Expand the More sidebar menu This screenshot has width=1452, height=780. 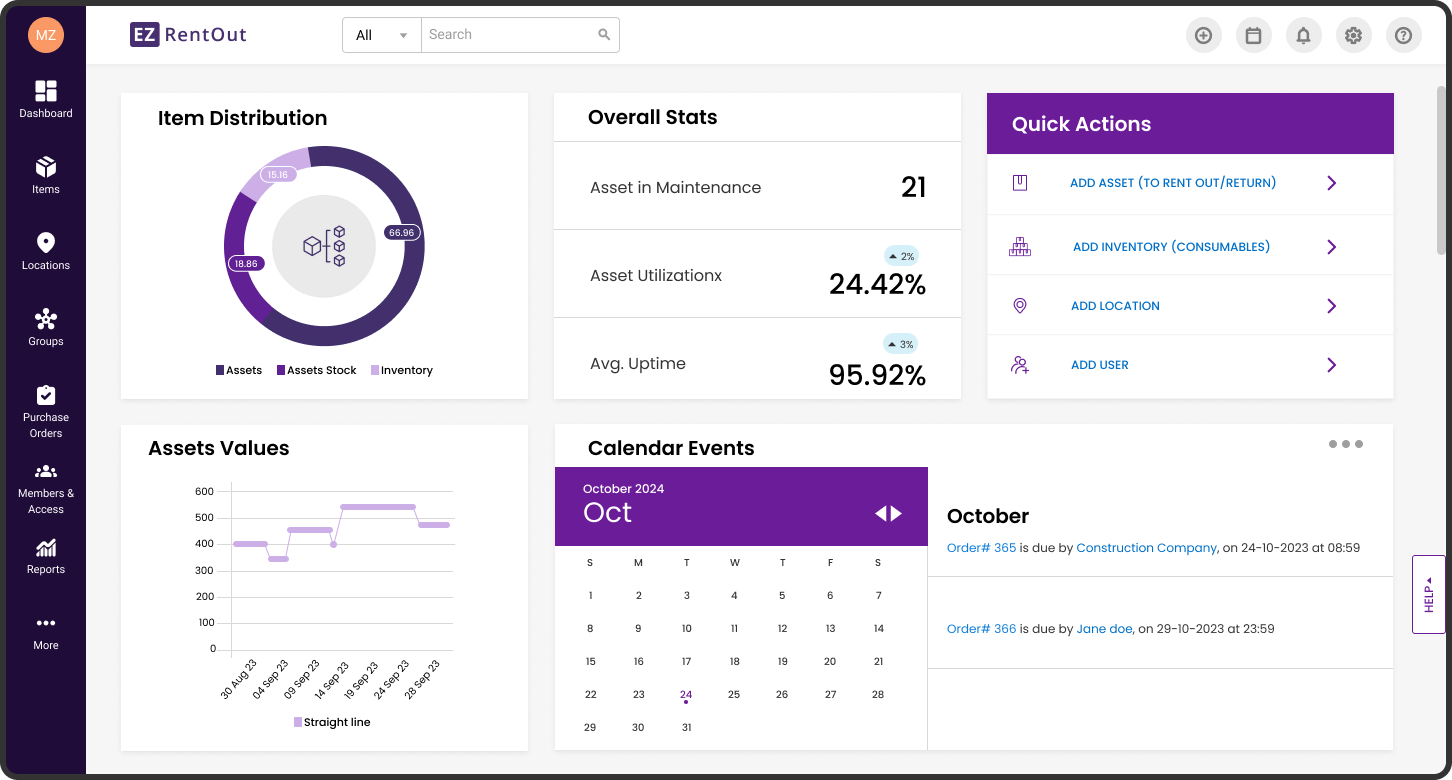tap(46, 631)
